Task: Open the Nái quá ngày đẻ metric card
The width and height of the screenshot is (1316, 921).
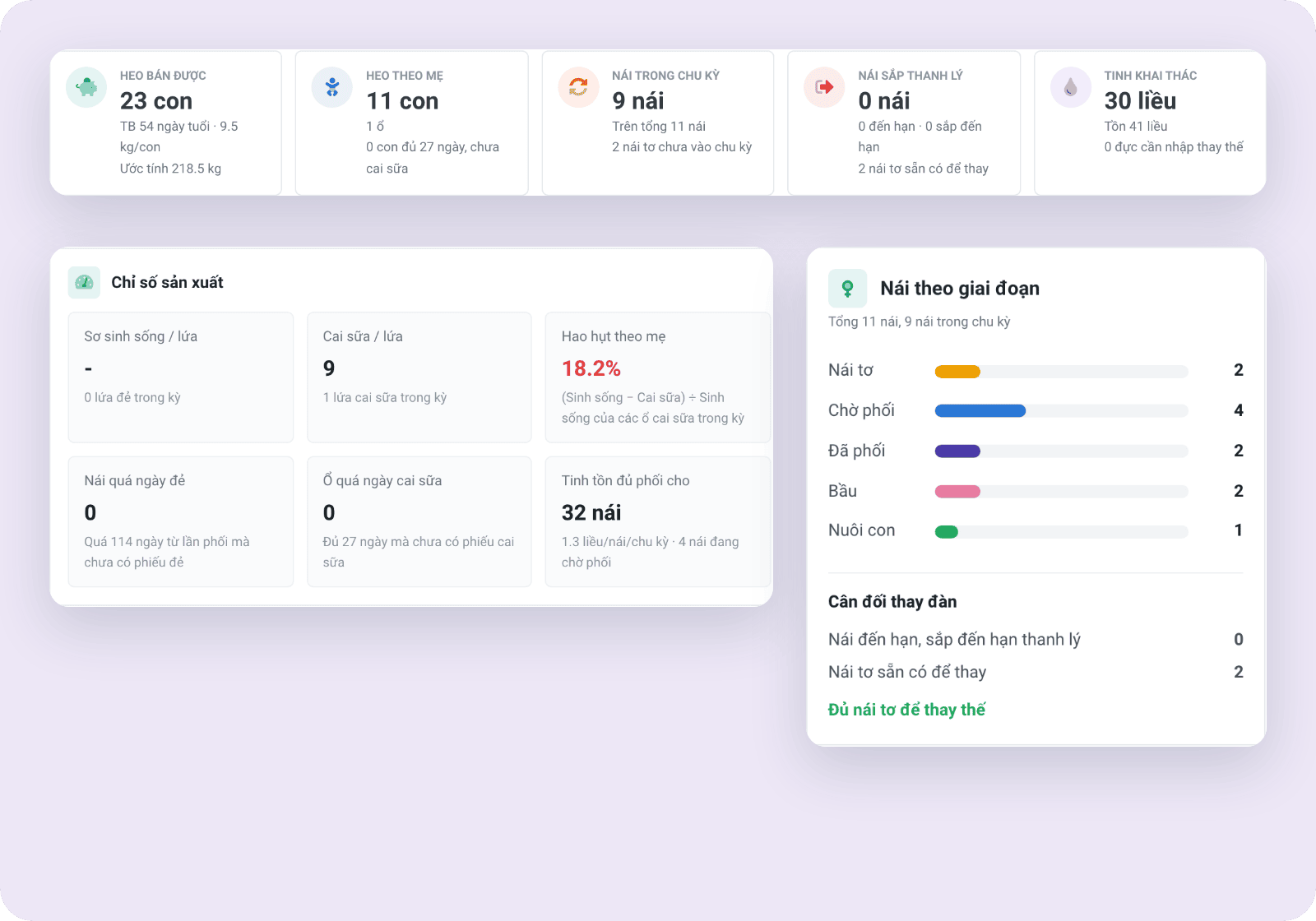Action: click(181, 521)
